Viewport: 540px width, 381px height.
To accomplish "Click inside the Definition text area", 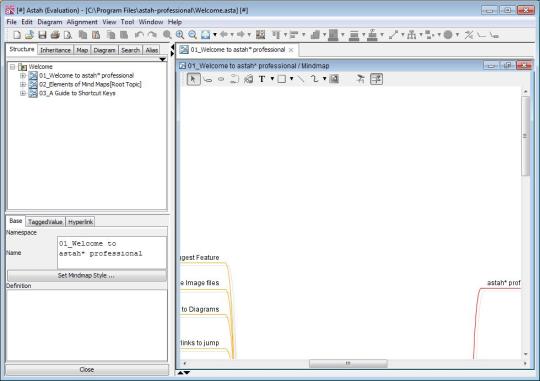I will pyautogui.click(x=87, y=326).
